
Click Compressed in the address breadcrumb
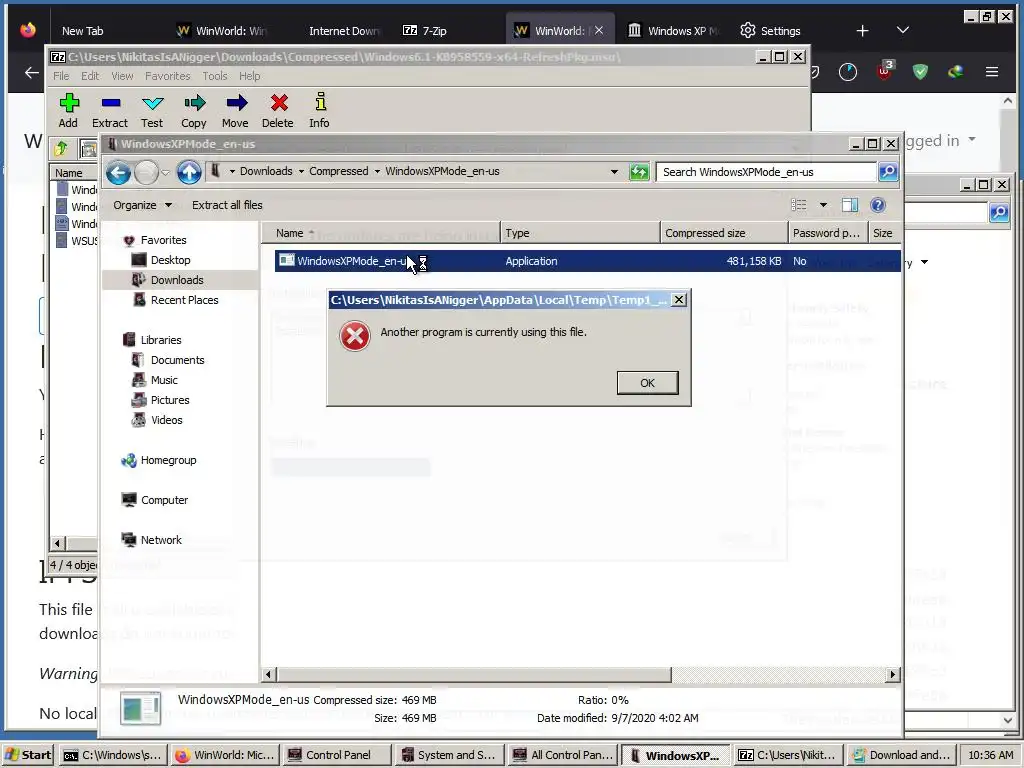[338, 171]
